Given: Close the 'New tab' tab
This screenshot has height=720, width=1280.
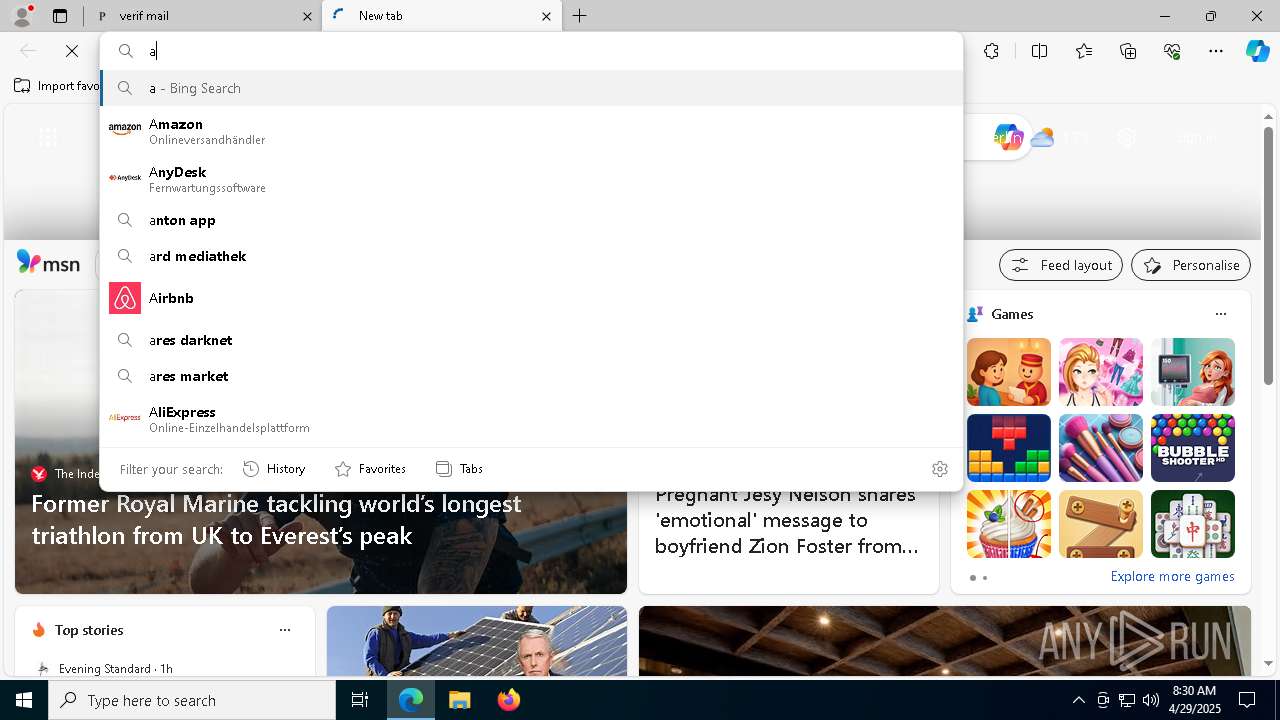Looking at the screenshot, I should 546,16.
